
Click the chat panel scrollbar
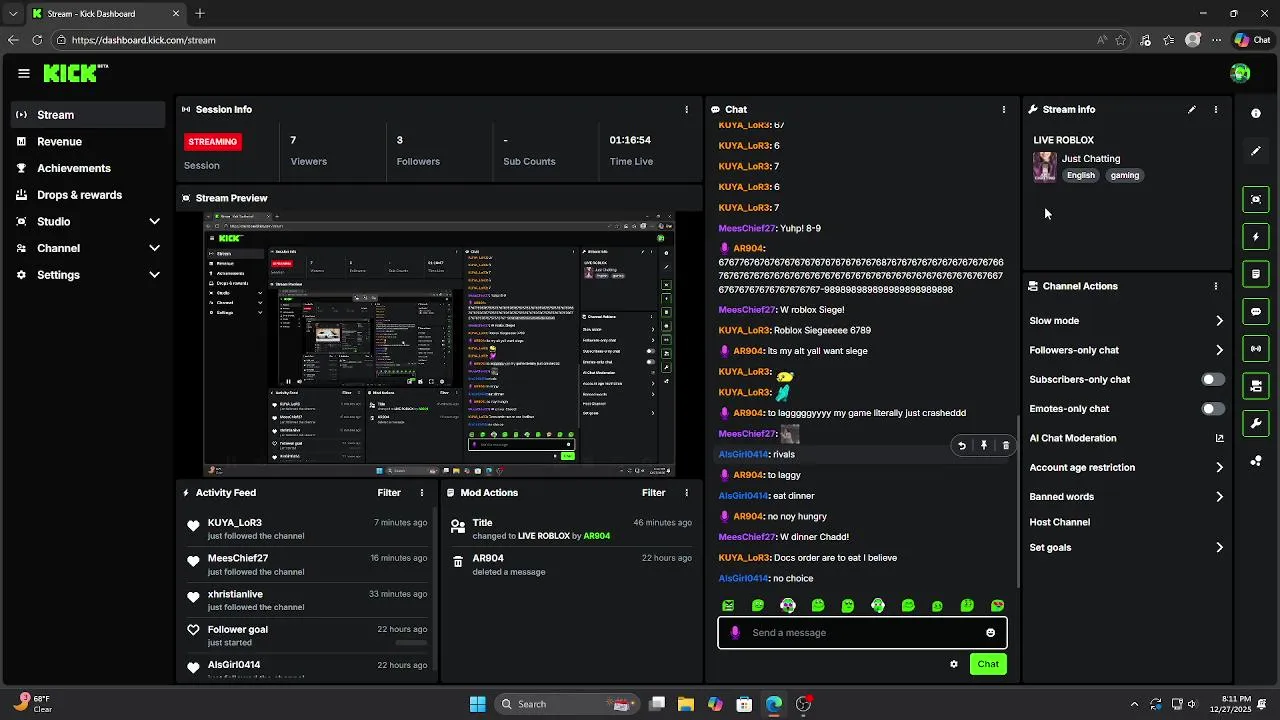[1018, 500]
